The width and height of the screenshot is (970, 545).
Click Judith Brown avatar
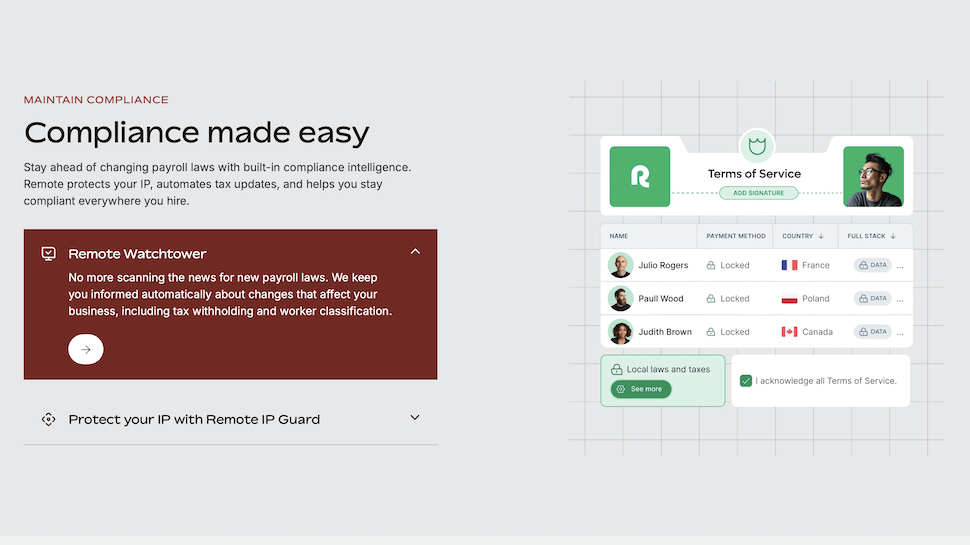click(620, 332)
